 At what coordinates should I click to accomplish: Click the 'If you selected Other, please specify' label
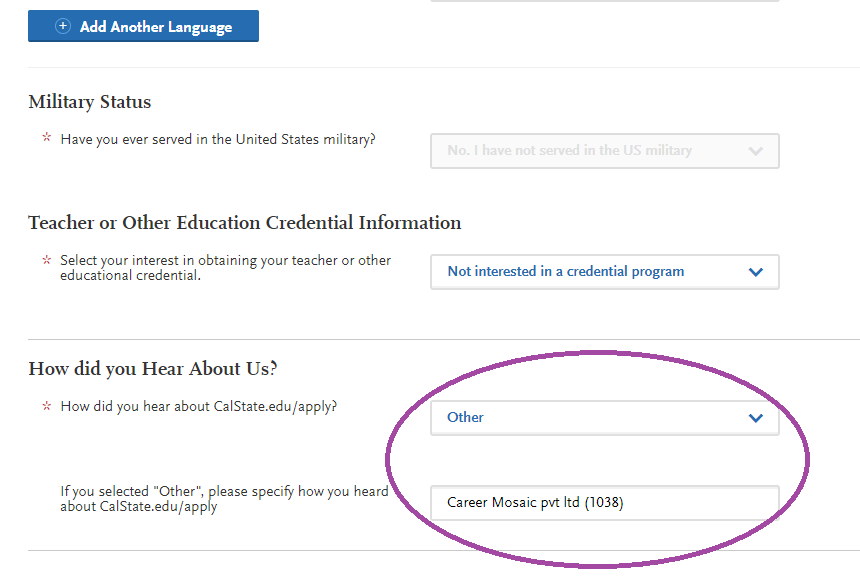coord(224,499)
